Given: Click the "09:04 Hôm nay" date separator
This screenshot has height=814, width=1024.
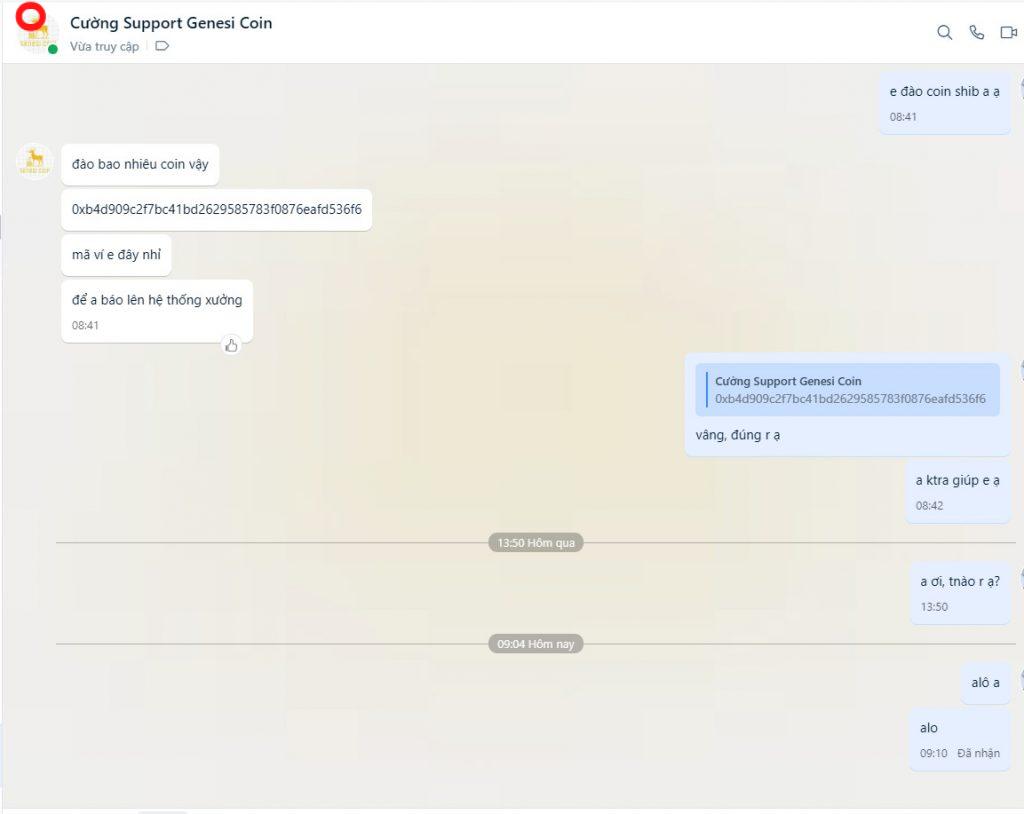Looking at the screenshot, I should (x=536, y=644).
